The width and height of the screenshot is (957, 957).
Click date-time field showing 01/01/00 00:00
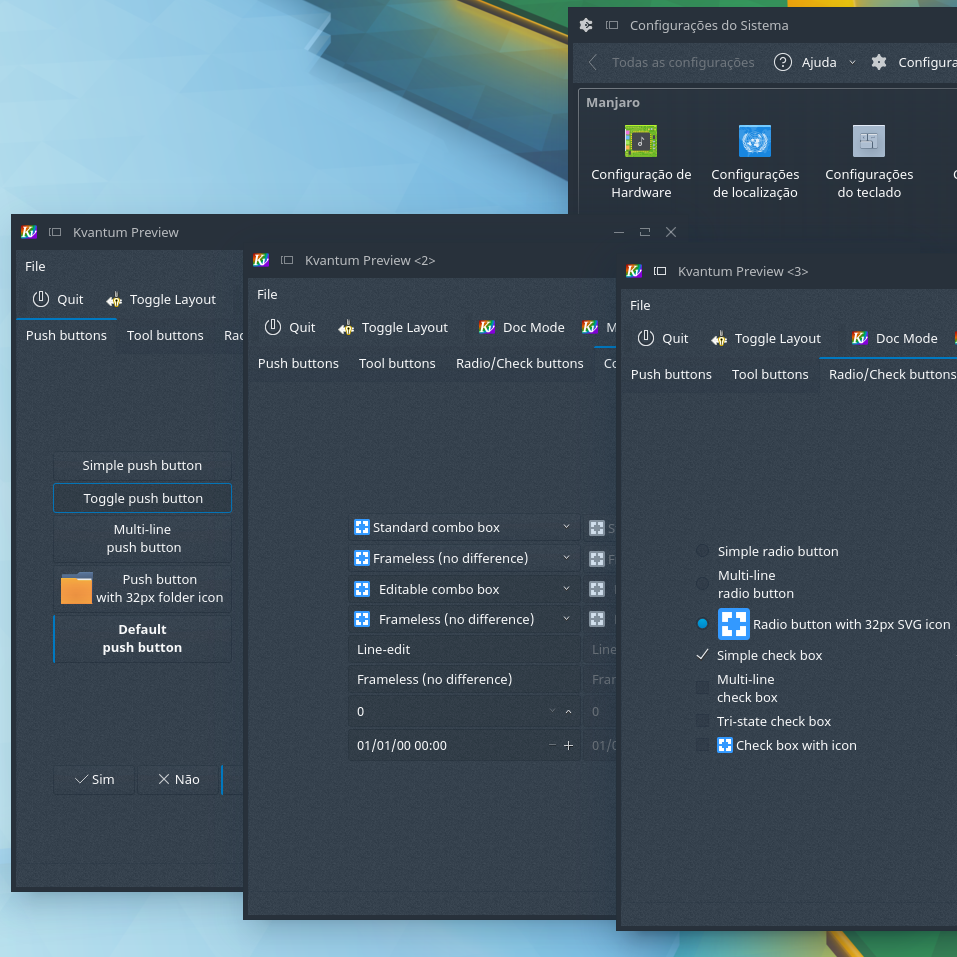(464, 745)
